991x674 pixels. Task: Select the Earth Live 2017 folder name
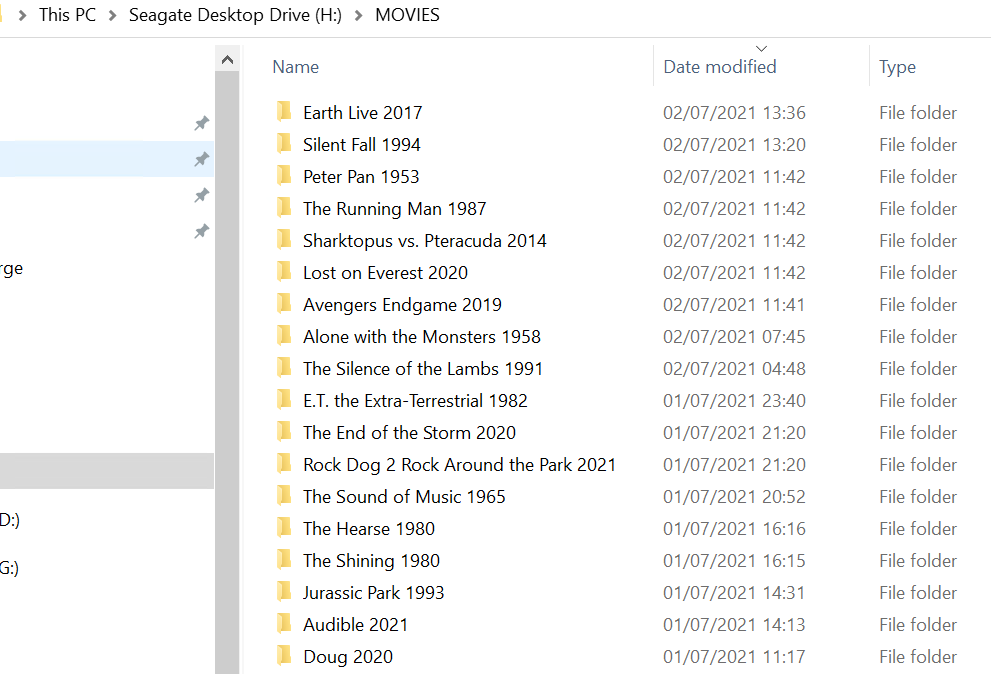[x=362, y=113]
